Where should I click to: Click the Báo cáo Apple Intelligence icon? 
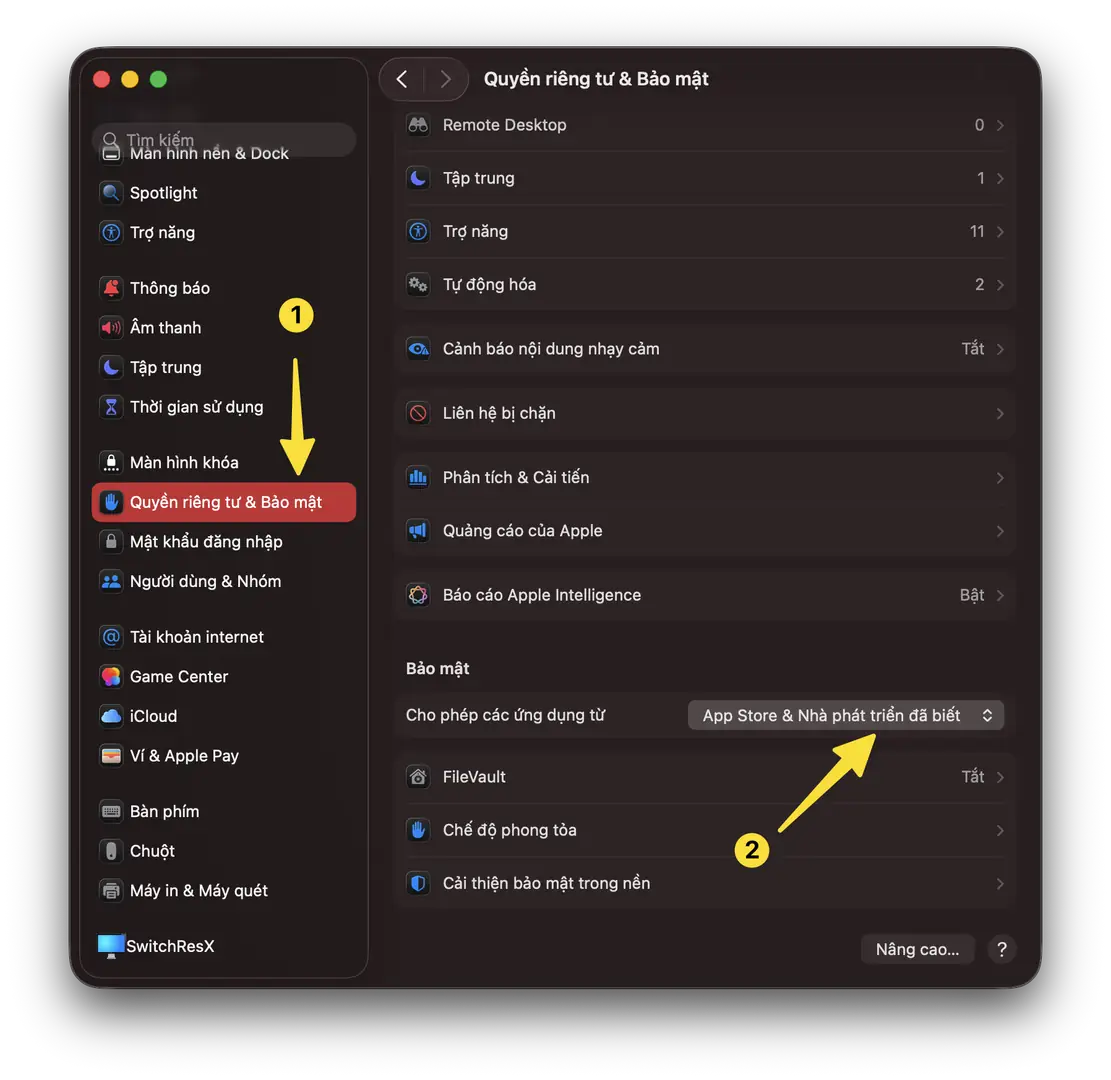[x=418, y=595]
